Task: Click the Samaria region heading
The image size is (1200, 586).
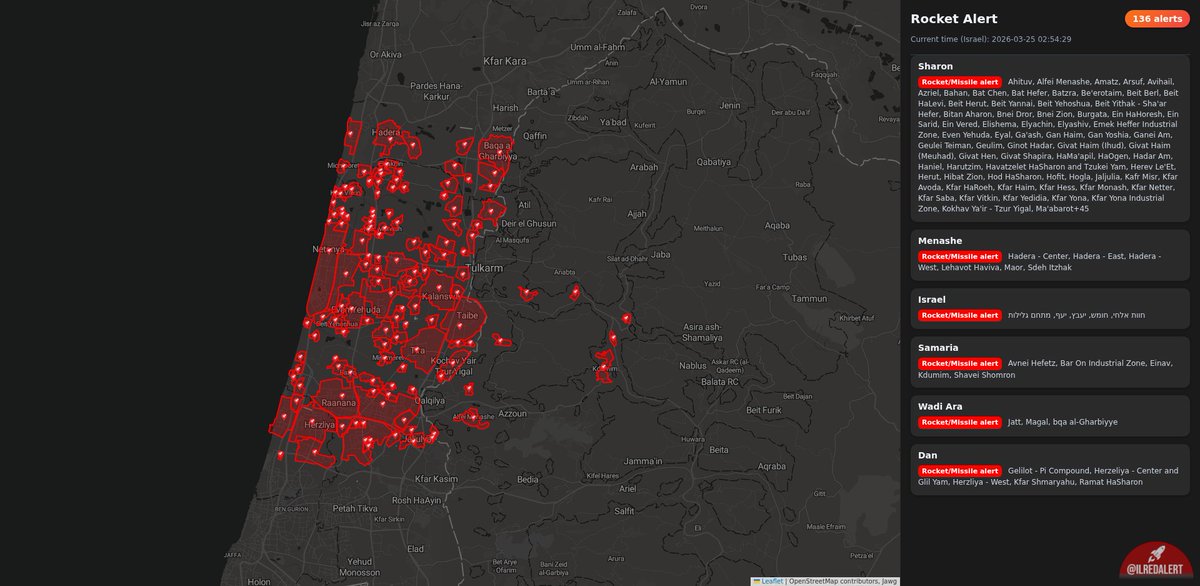Action: 938,348
